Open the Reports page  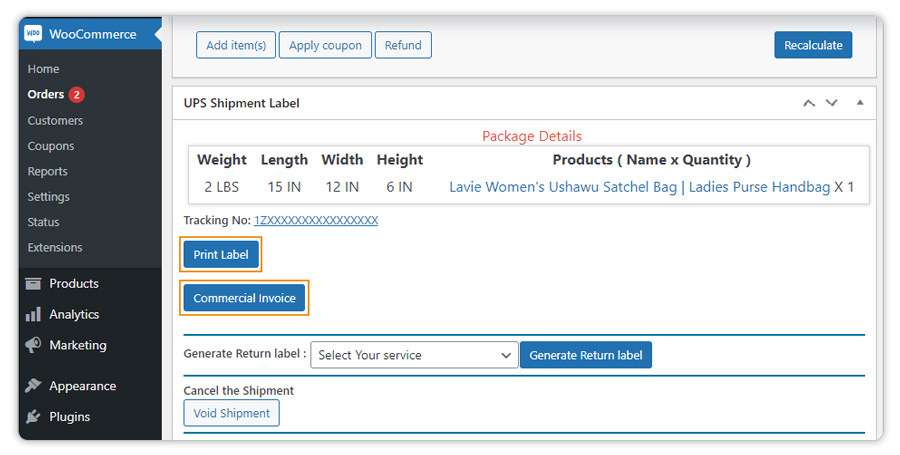click(48, 172)
